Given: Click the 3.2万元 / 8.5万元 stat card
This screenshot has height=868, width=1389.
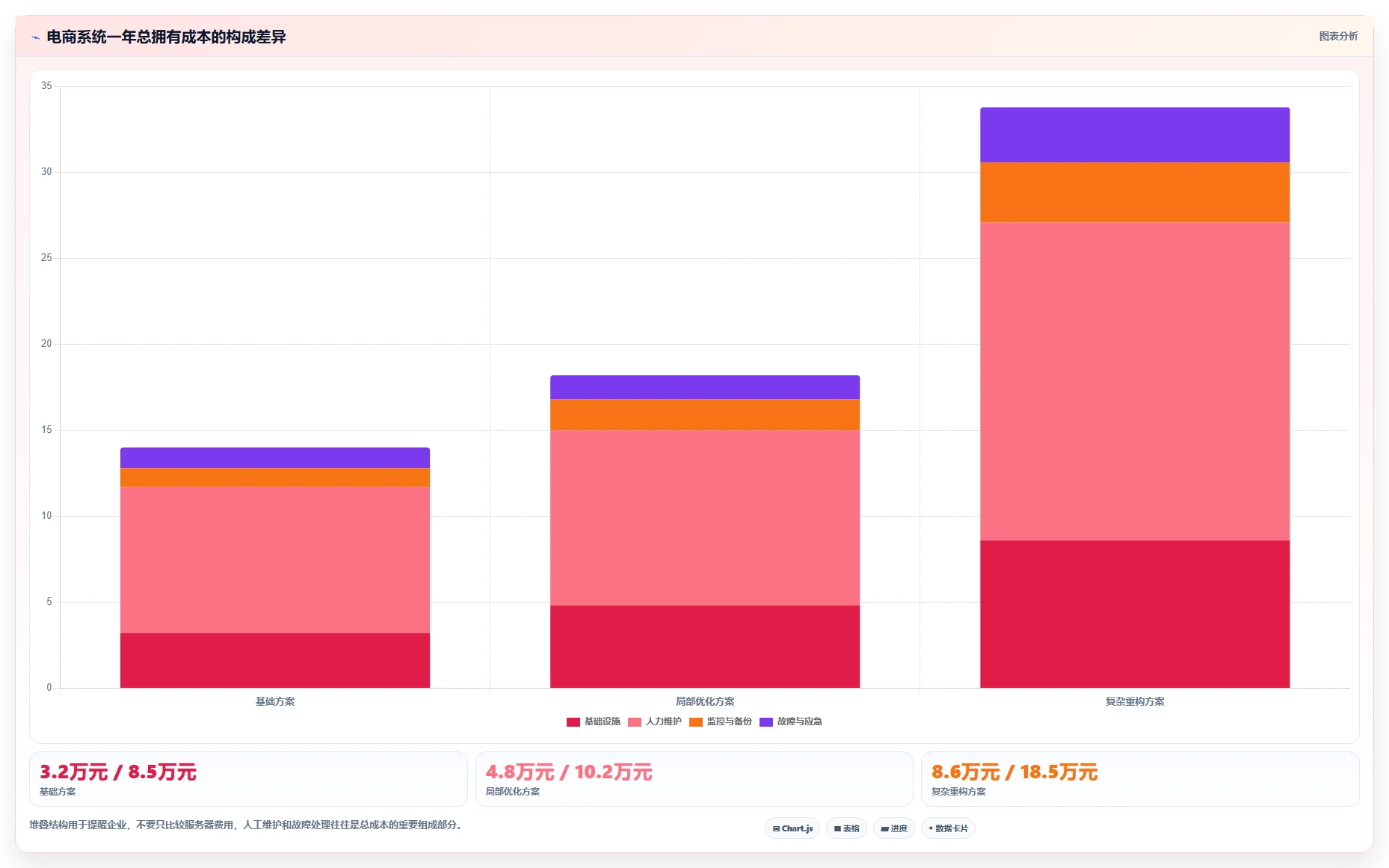Looking at the screenshot, I should click(248, 779).
